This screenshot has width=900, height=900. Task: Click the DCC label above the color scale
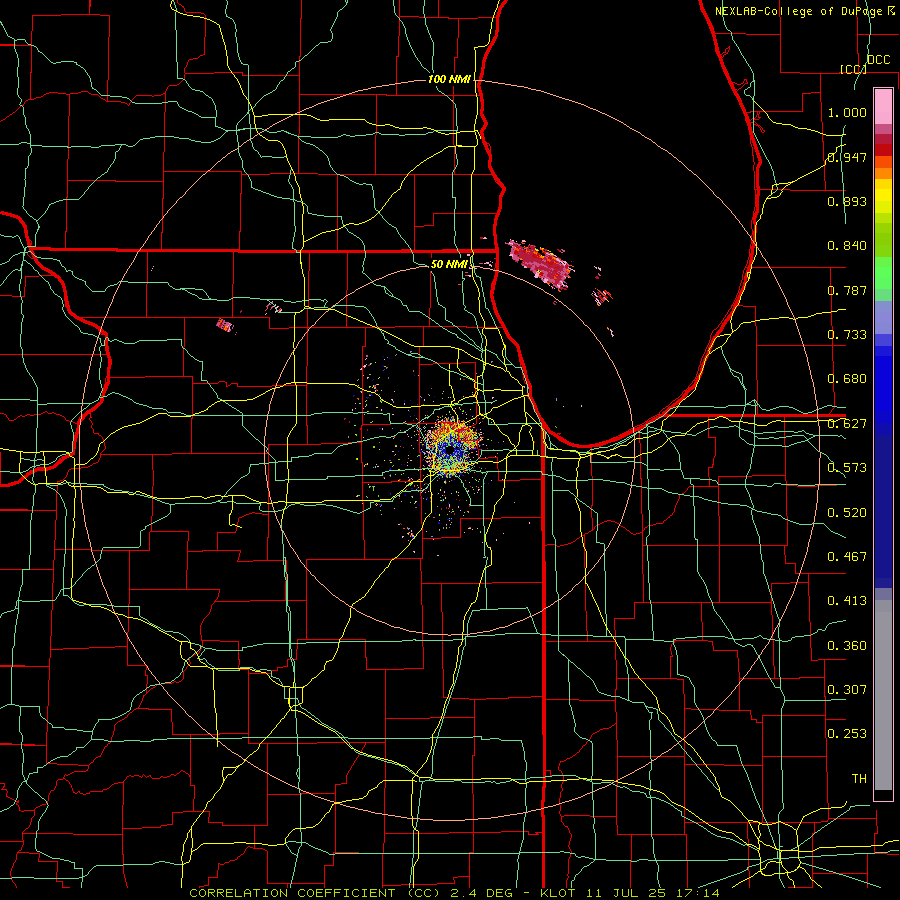tap(878, 60)
